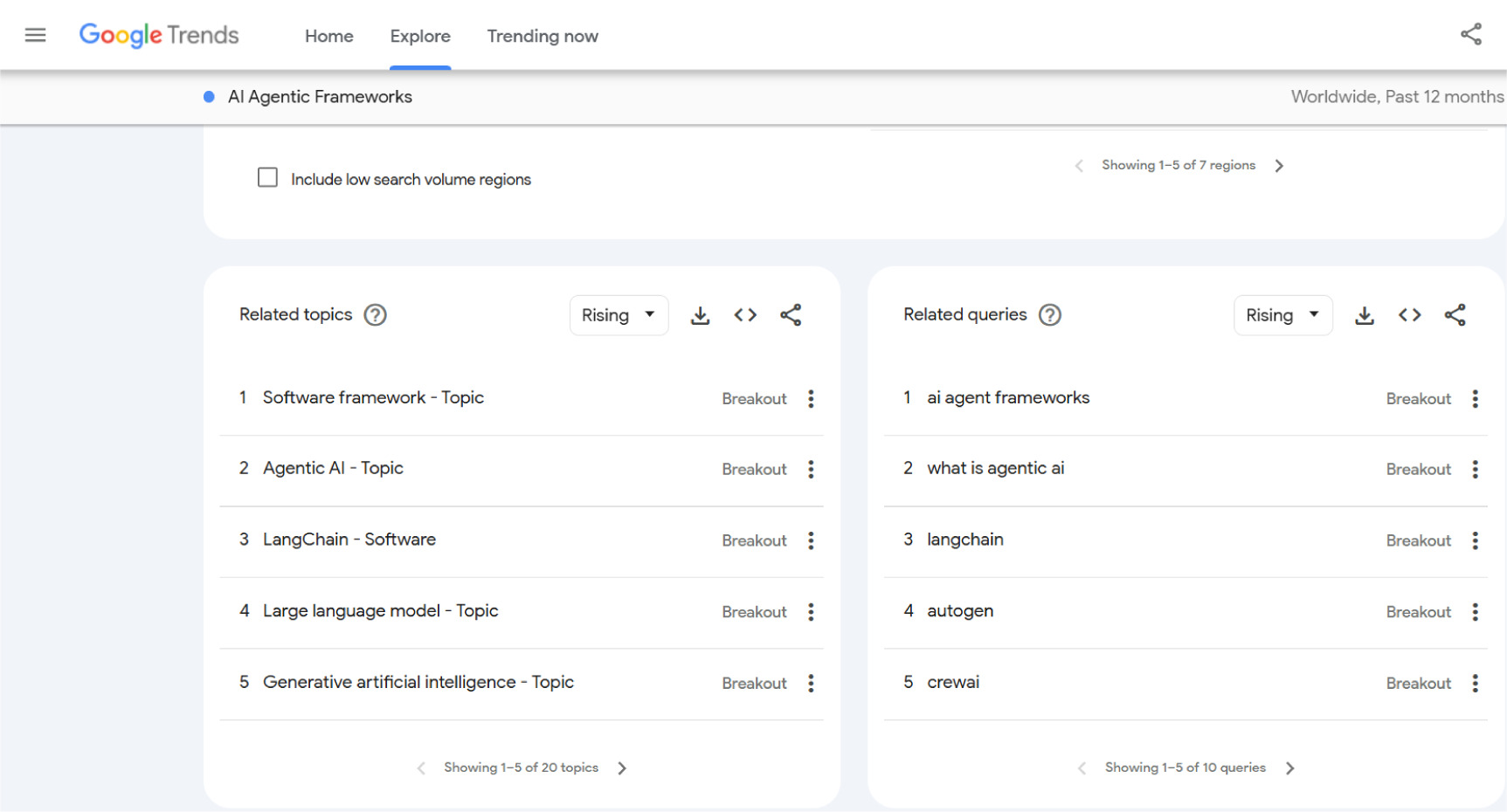This screenshot has height=812, width=1507.
Task: Click Showing 1–5 of 10 queries text
Action: [1186, 767]
